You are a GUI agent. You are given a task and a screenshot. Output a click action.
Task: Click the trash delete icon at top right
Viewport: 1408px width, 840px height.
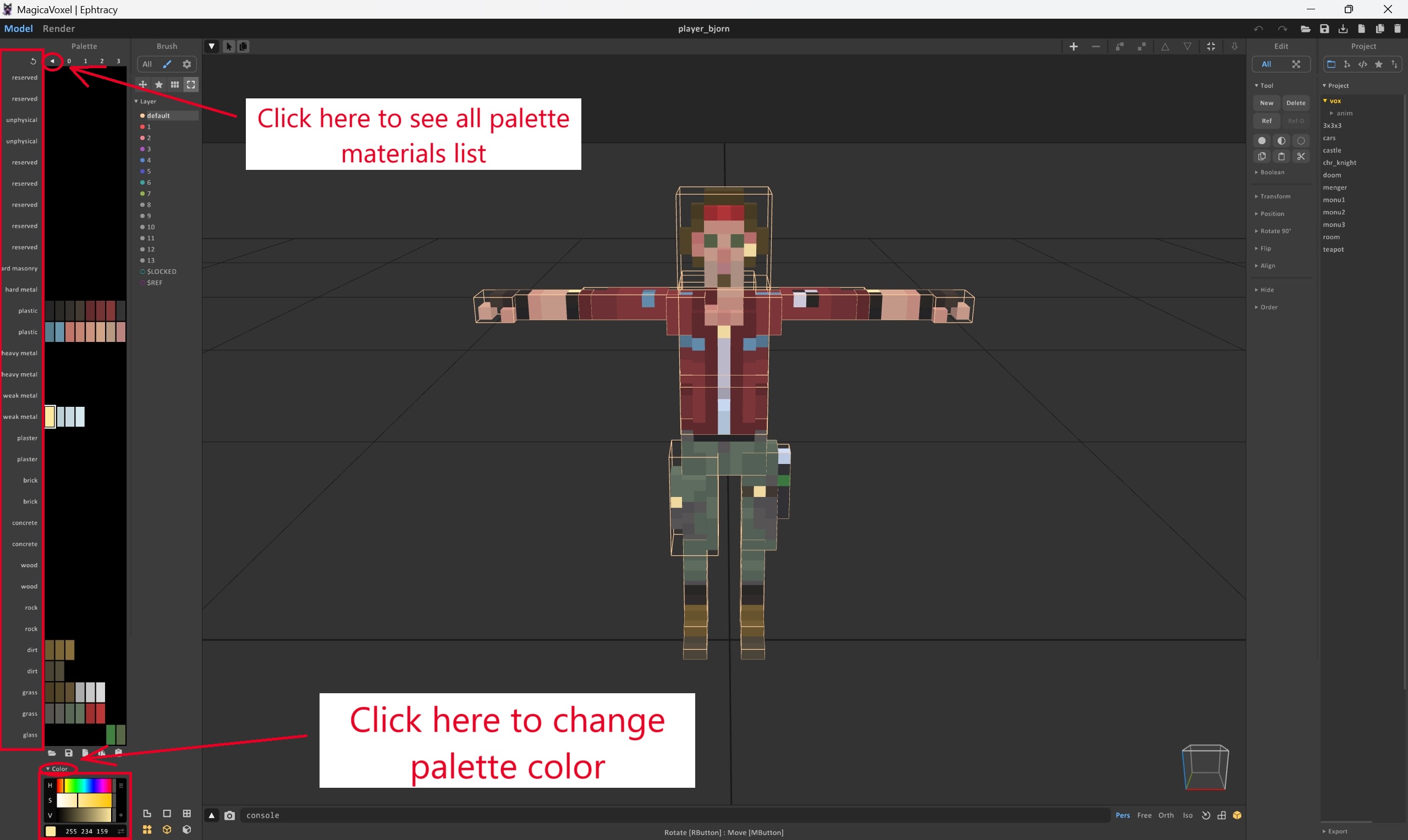(1397, 29)
